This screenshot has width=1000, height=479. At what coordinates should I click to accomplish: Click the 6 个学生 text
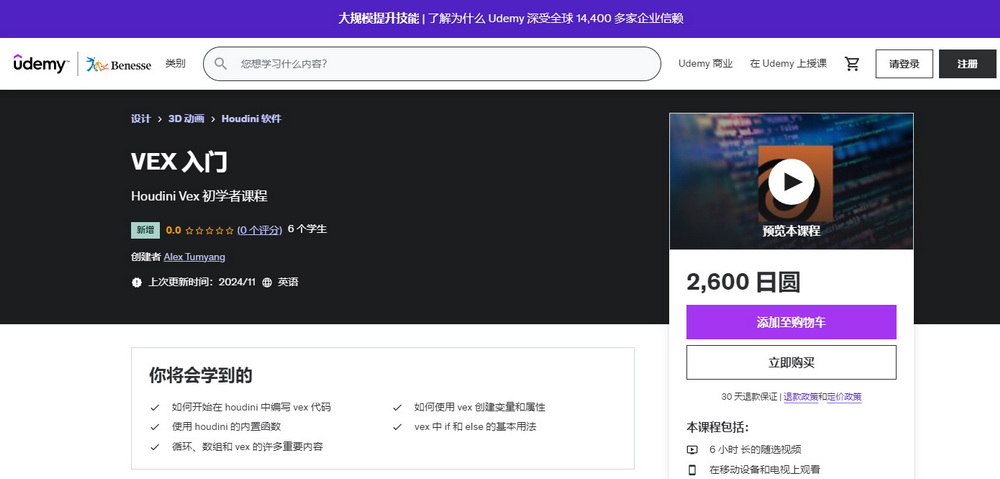307,229
